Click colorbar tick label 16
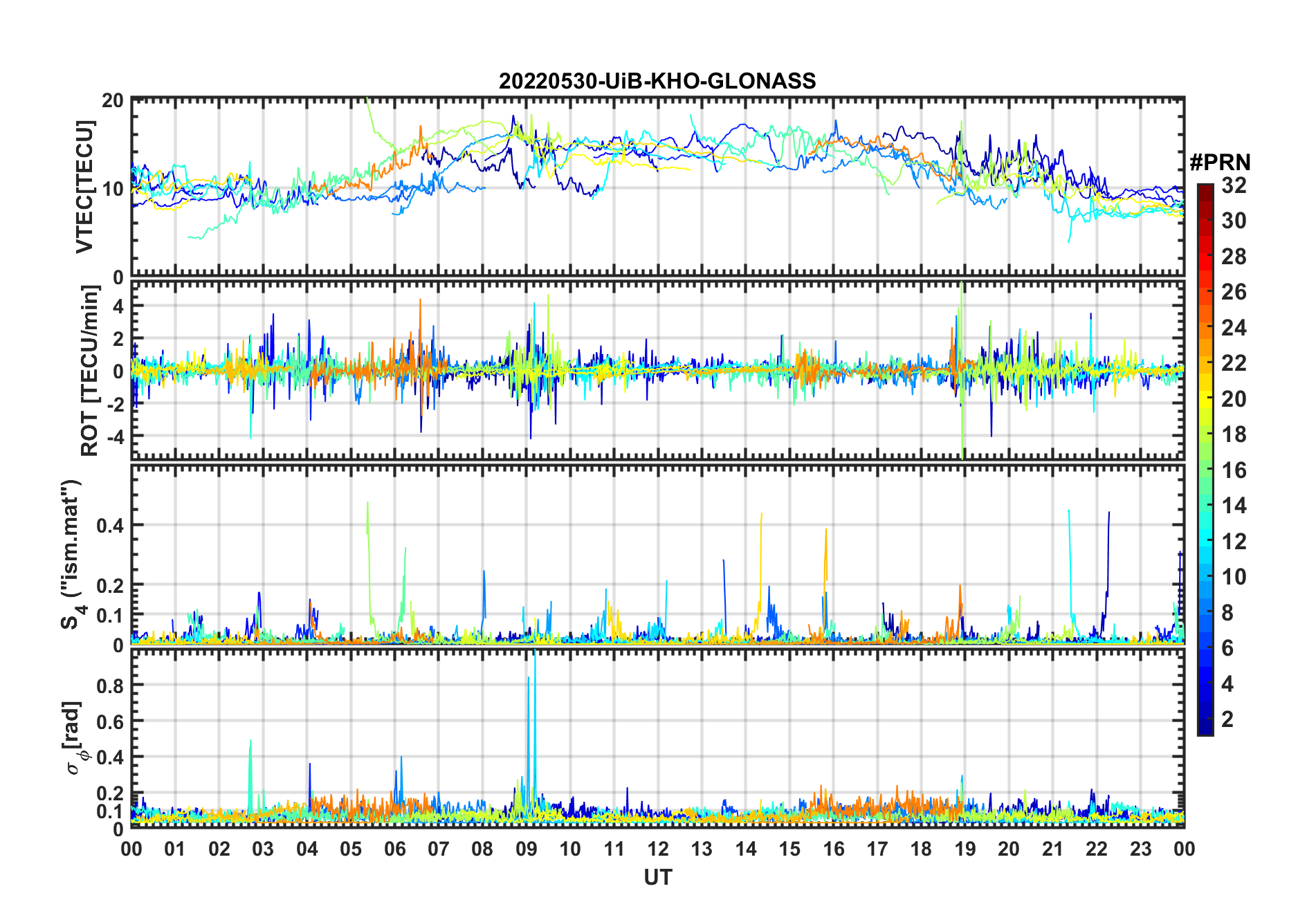The image size is (1316, 920). point(1234,470)
